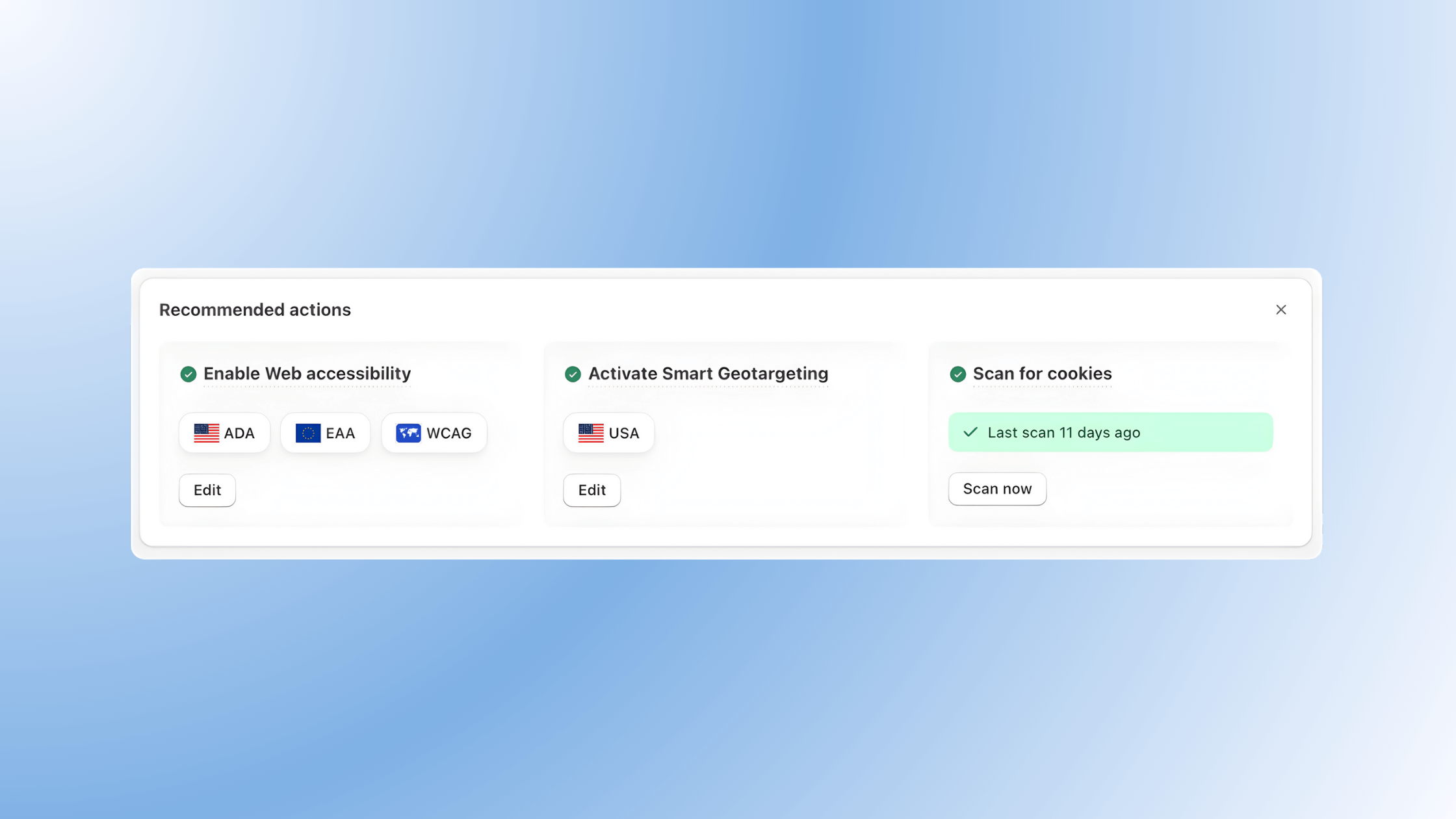Click the globe icon on the WCAG chip
The height and width of the screenshot is (819, 1456).
pyautogui.click(x=409, y=432)
